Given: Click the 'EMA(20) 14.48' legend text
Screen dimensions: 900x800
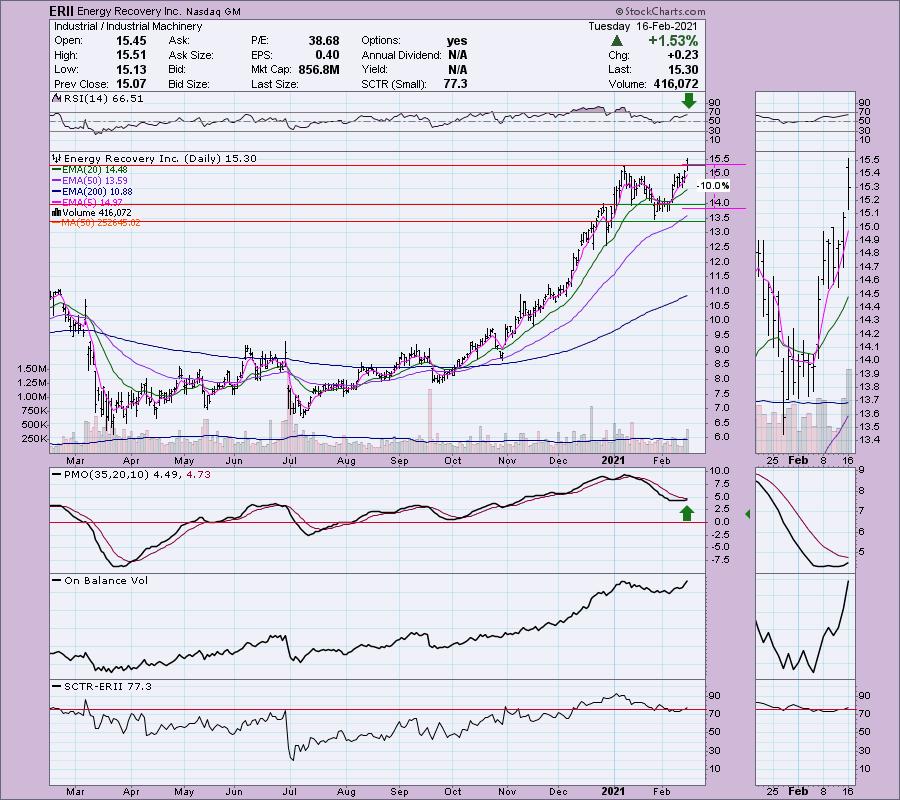Looking at the screenshot, I should [95, 170].
